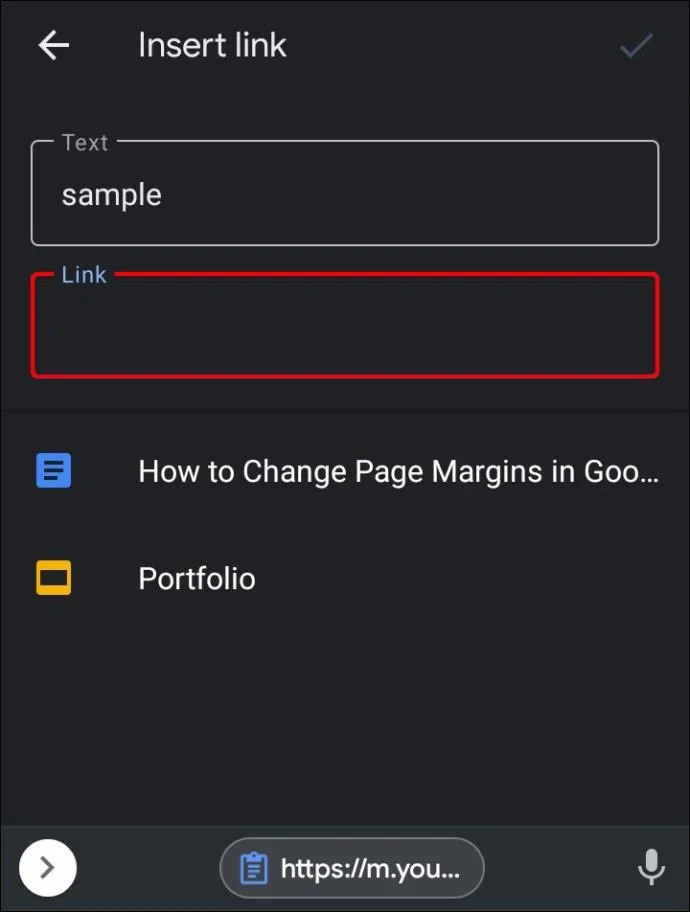Click inside the red-outlined Link field
The width and height of the screenshot is (690, 912).
pos(345,325)
